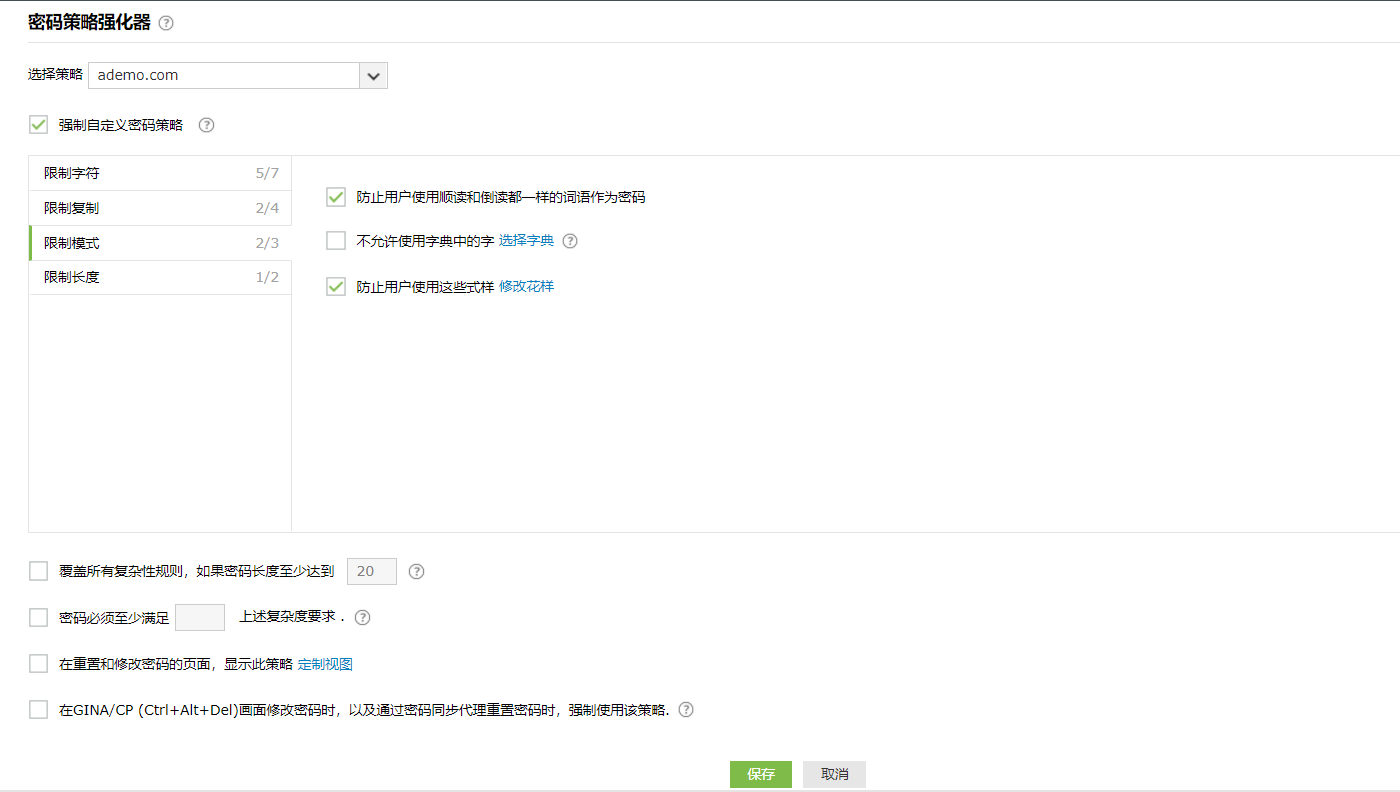
Task: Click the 选择字典 link
Action: point(526,241)
